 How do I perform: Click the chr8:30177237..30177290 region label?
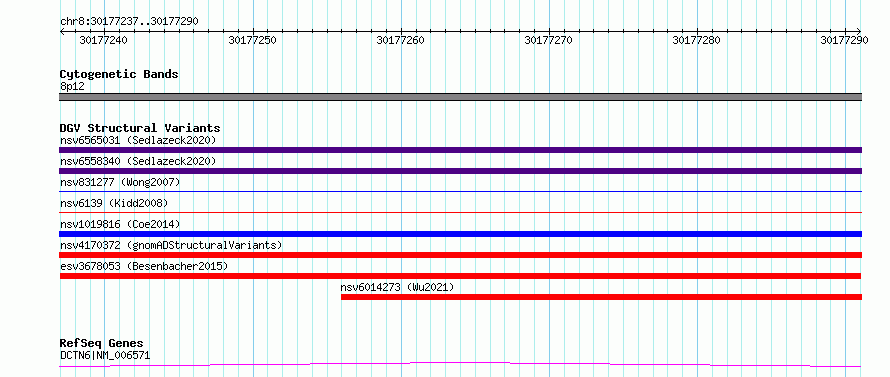coord(129,21)
